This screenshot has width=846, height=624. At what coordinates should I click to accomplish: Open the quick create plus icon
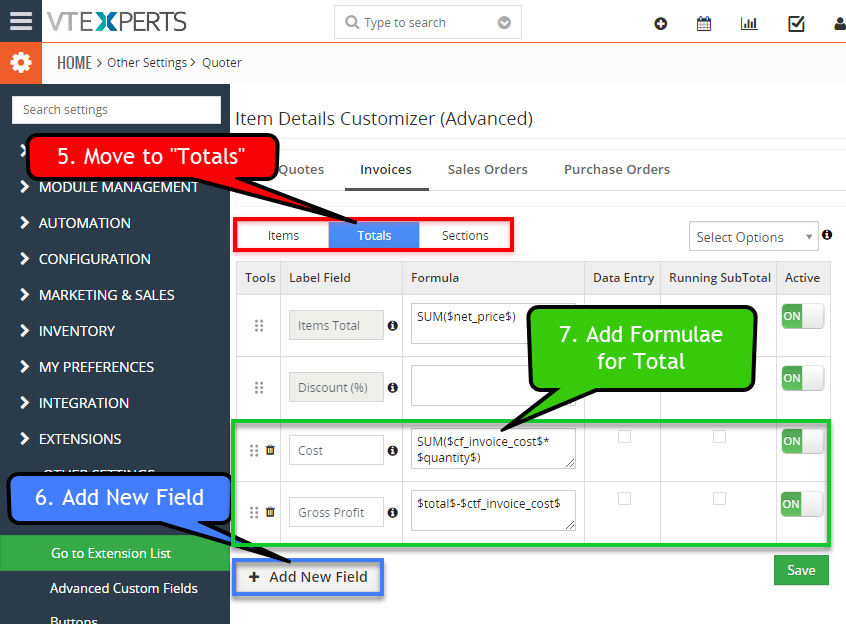click(660, 24)
